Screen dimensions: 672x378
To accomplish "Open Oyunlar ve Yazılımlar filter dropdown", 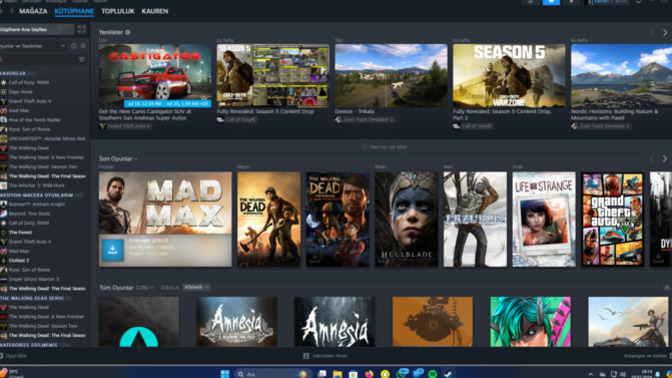I will click(33, 46).
